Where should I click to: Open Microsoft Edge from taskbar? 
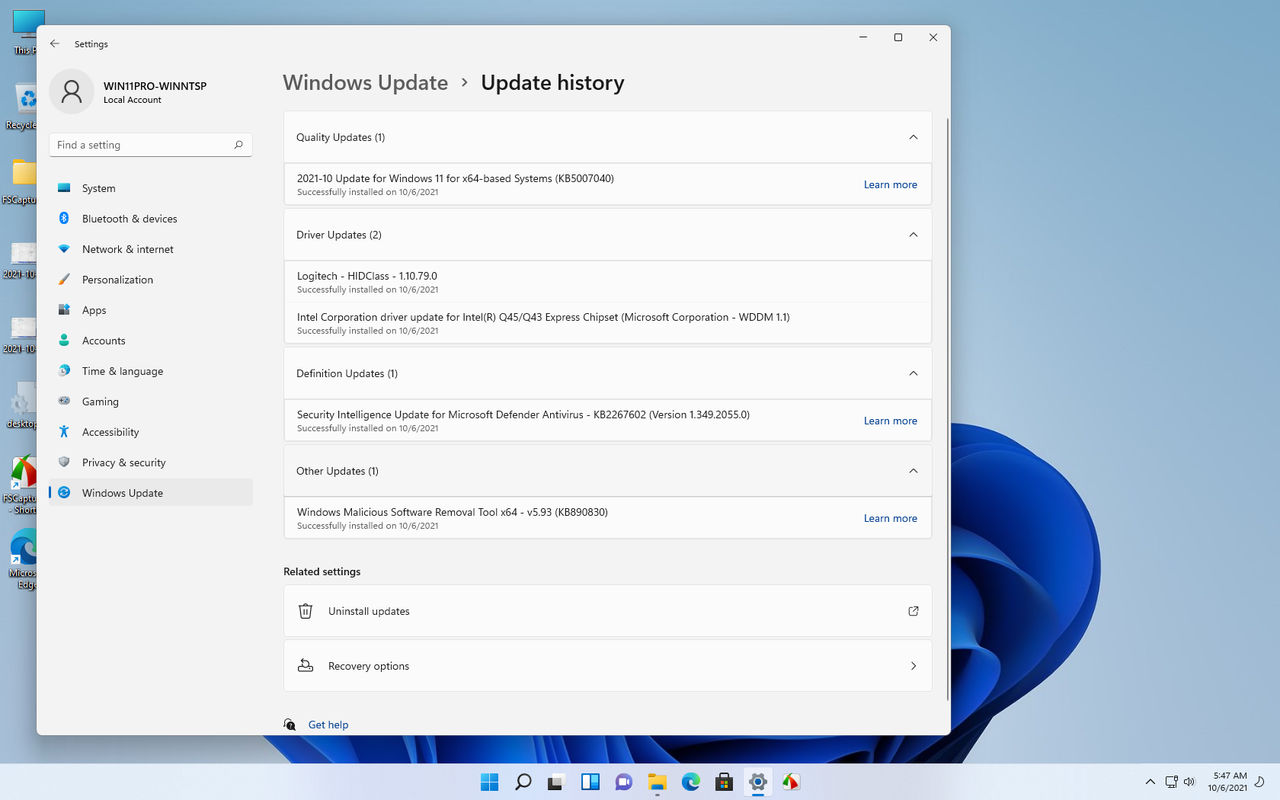[x=691, y=782]
